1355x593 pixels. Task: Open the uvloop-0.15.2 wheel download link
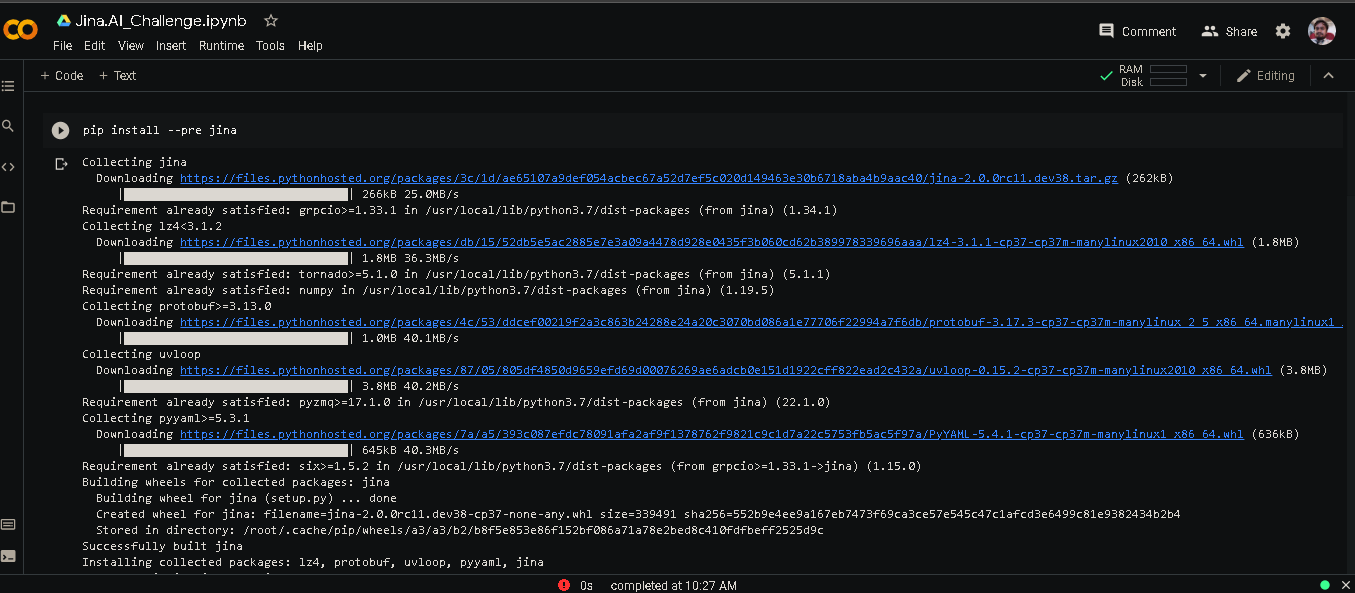(726, 370)
